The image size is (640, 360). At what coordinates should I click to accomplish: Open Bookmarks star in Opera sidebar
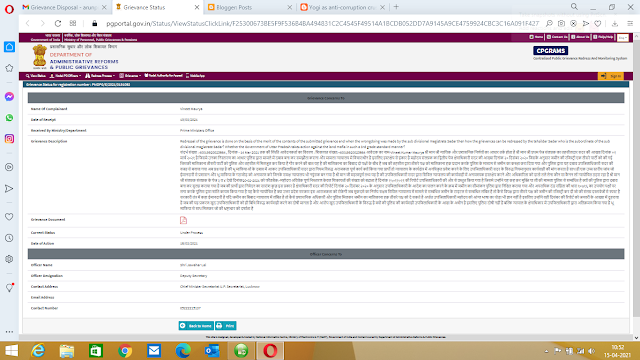(9, 68)
